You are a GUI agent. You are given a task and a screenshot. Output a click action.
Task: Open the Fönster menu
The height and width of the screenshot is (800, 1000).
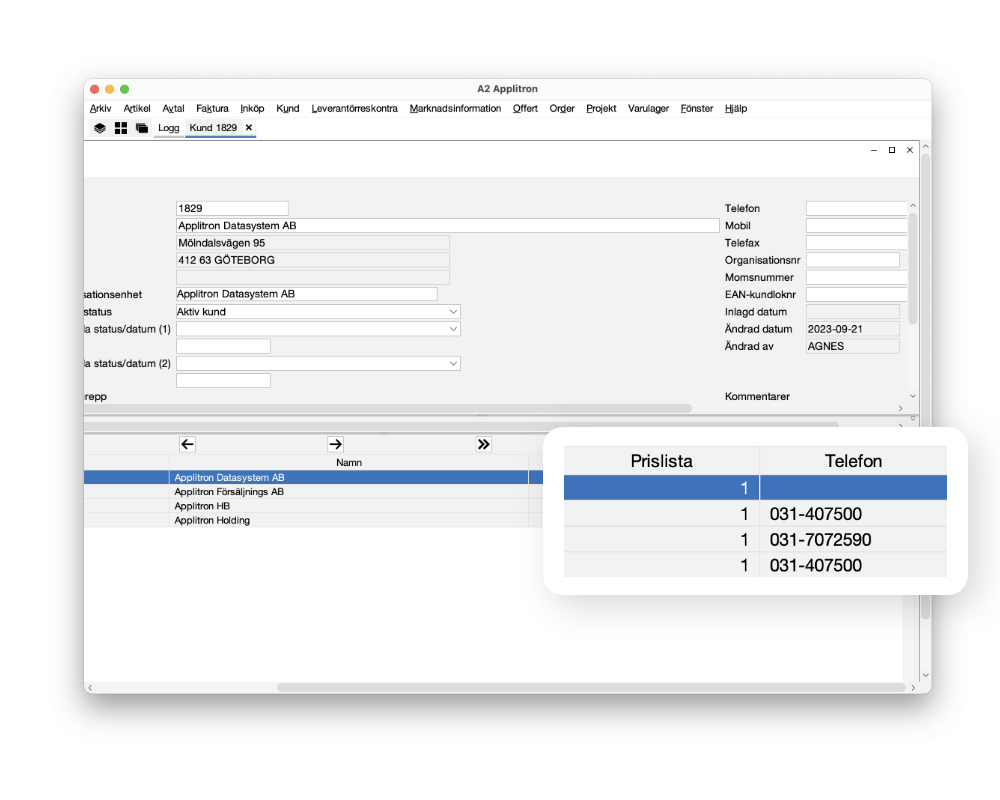point(697,108)
